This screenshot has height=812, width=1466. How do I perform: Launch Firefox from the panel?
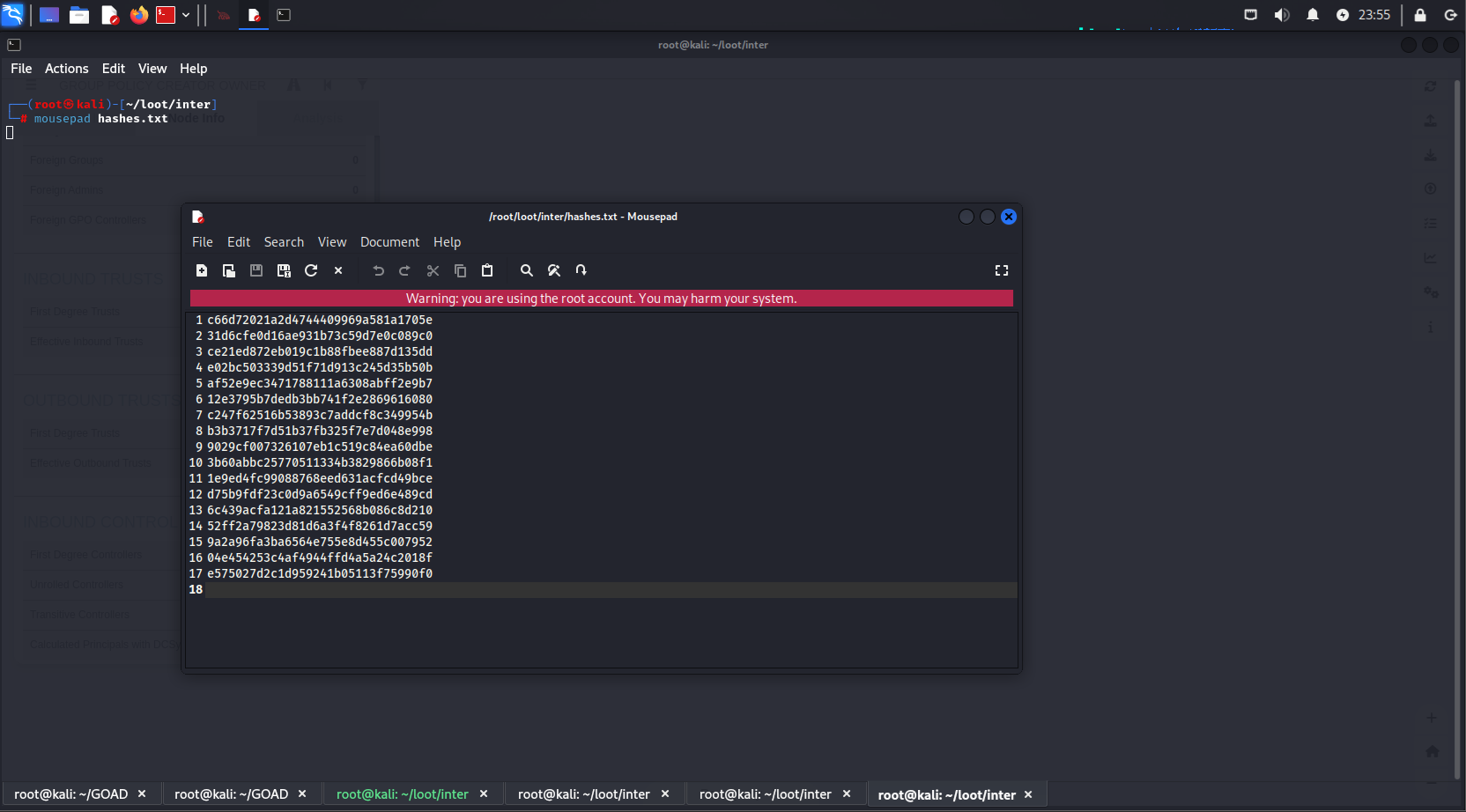[138, 15]
